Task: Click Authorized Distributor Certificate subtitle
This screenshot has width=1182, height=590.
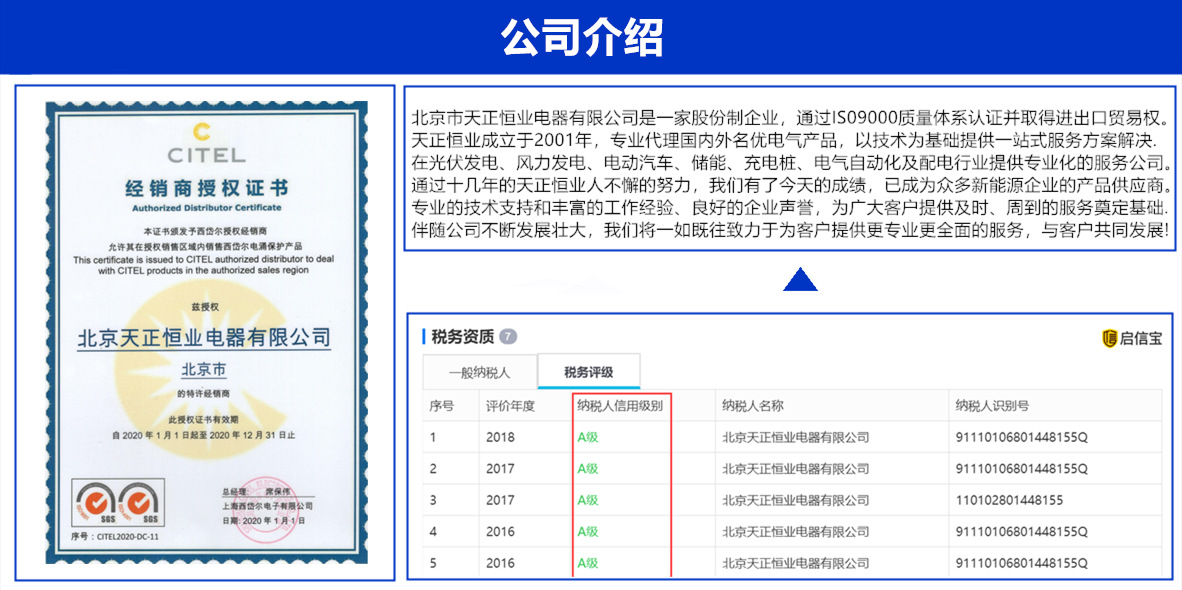Action: point(206,206)
